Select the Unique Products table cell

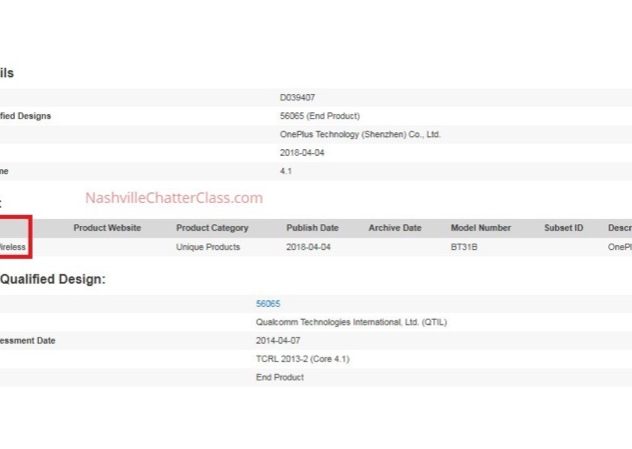point(208,247)
